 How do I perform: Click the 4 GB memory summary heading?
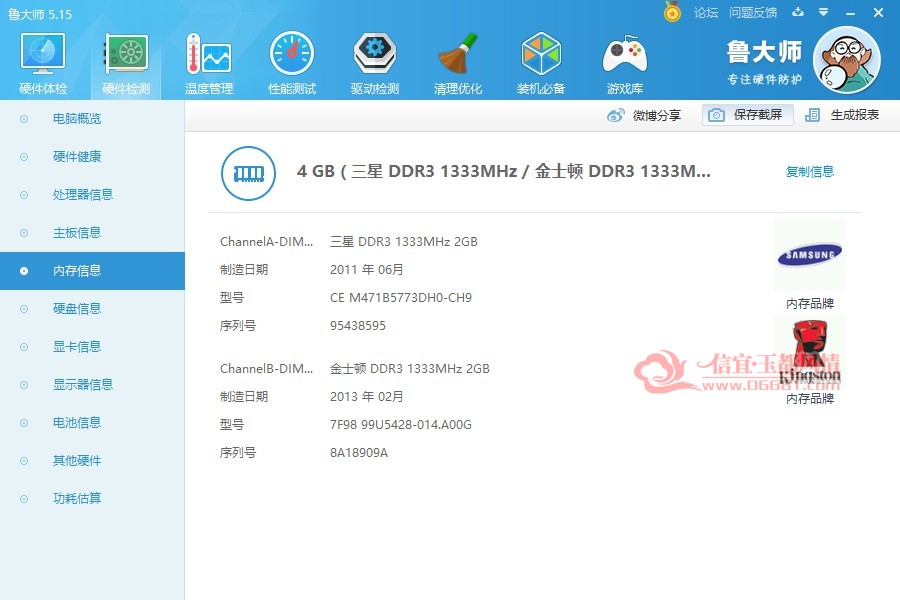coord(503,171)
